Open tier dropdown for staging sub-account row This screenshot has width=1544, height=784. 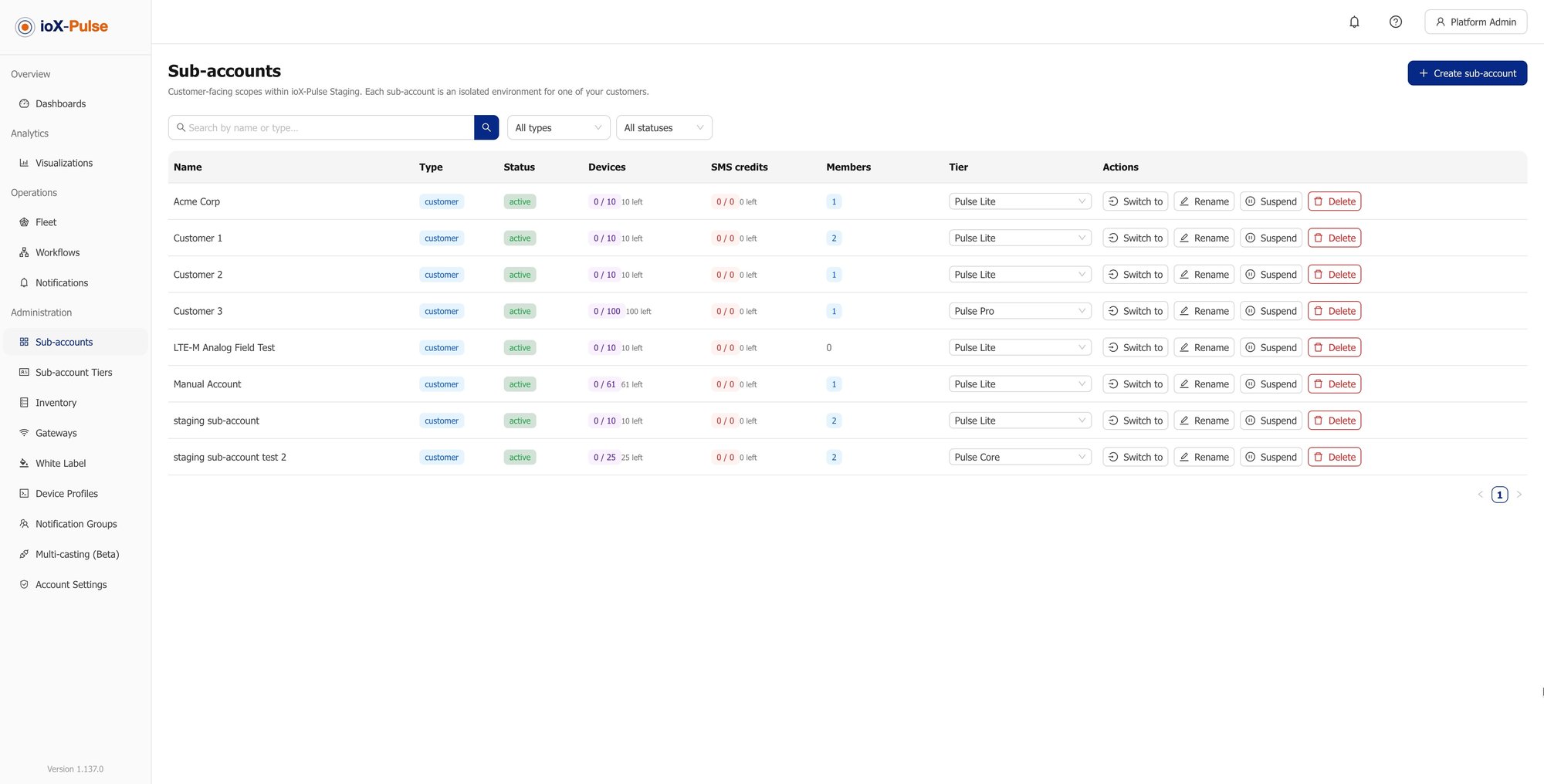pos(1020,421)
